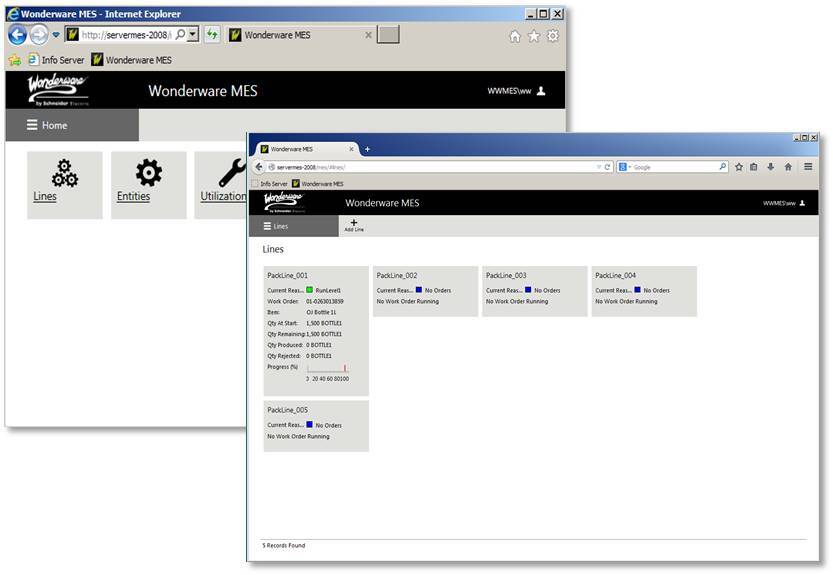Expand the Internet Explorer address bar dropdown
Image resolution: width=833 pixels, height=575 pixels.
pos(193,35)
